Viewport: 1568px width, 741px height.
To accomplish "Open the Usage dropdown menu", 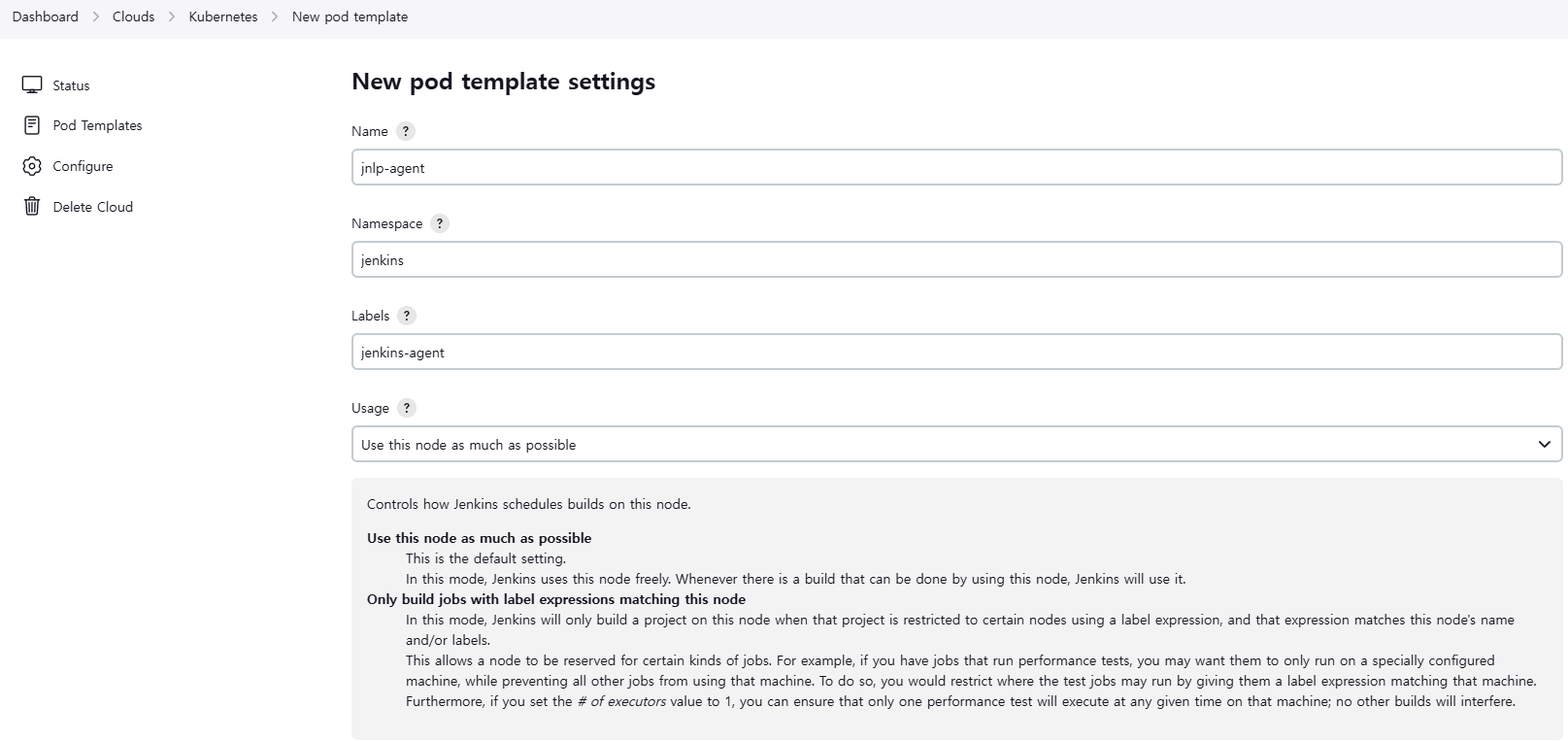I will click(956, 444).
